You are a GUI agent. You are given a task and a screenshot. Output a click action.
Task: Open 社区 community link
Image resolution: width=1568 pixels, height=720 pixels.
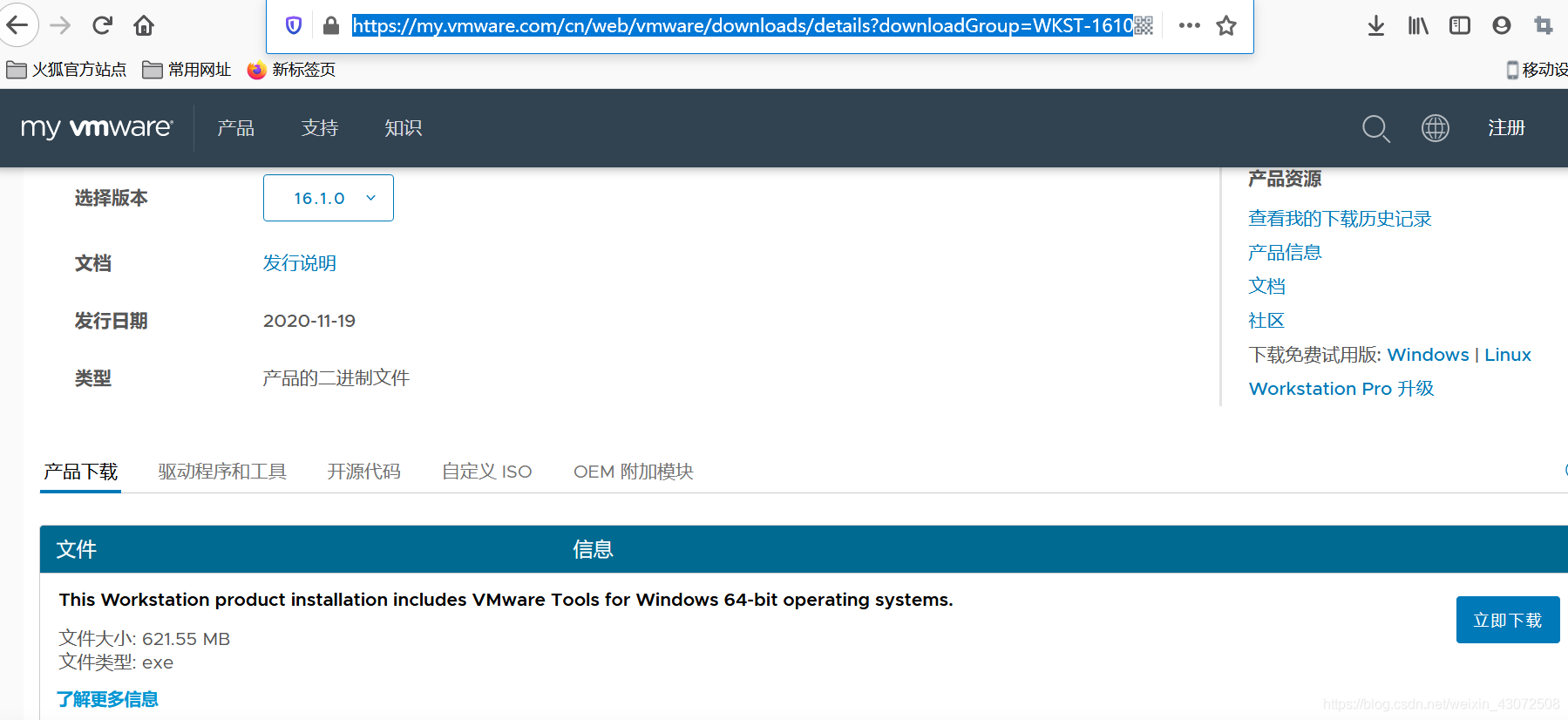tap(1266, 321)
